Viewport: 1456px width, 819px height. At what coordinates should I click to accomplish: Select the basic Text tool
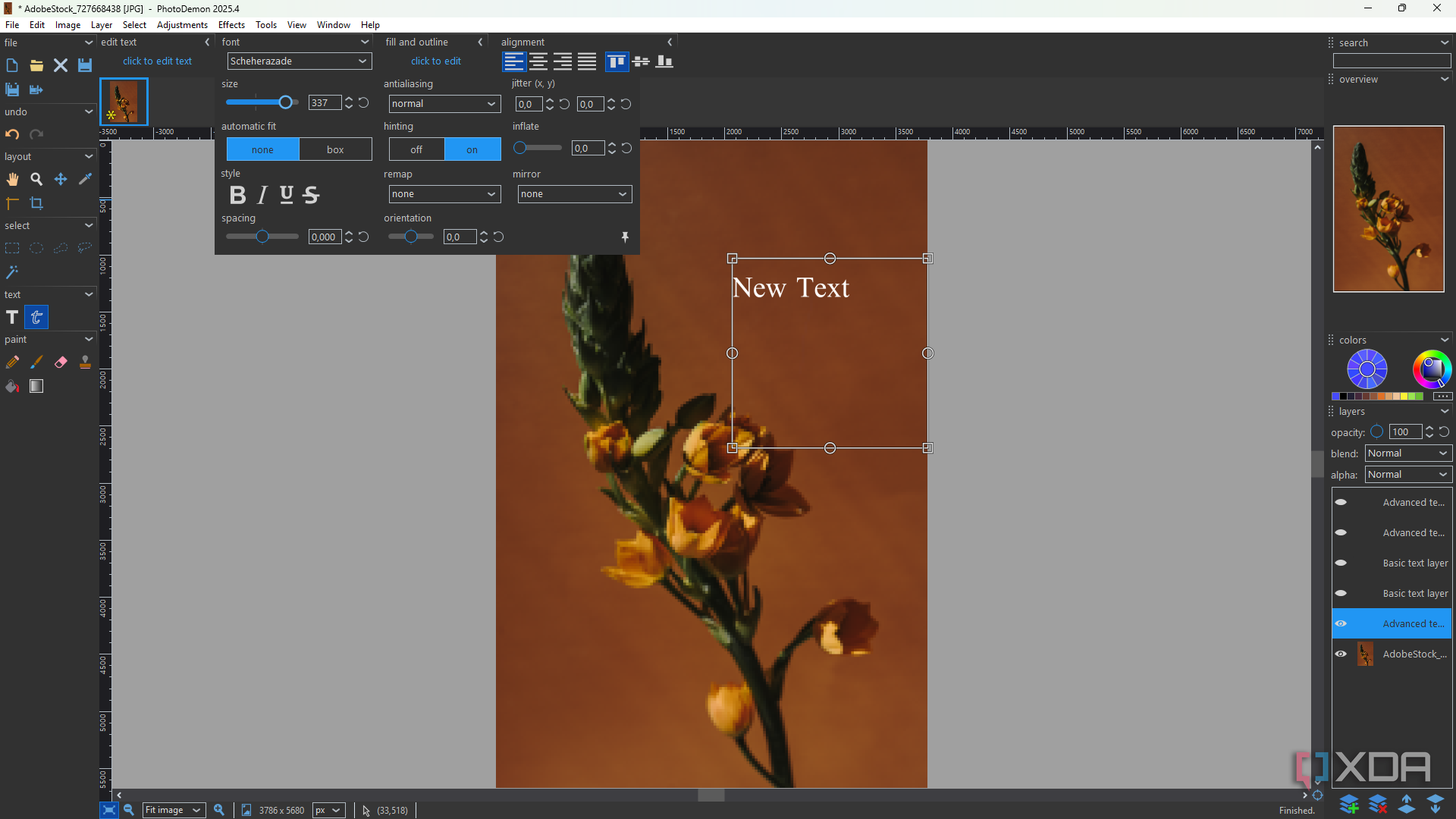pyautogui.click(x=12, y=317)
